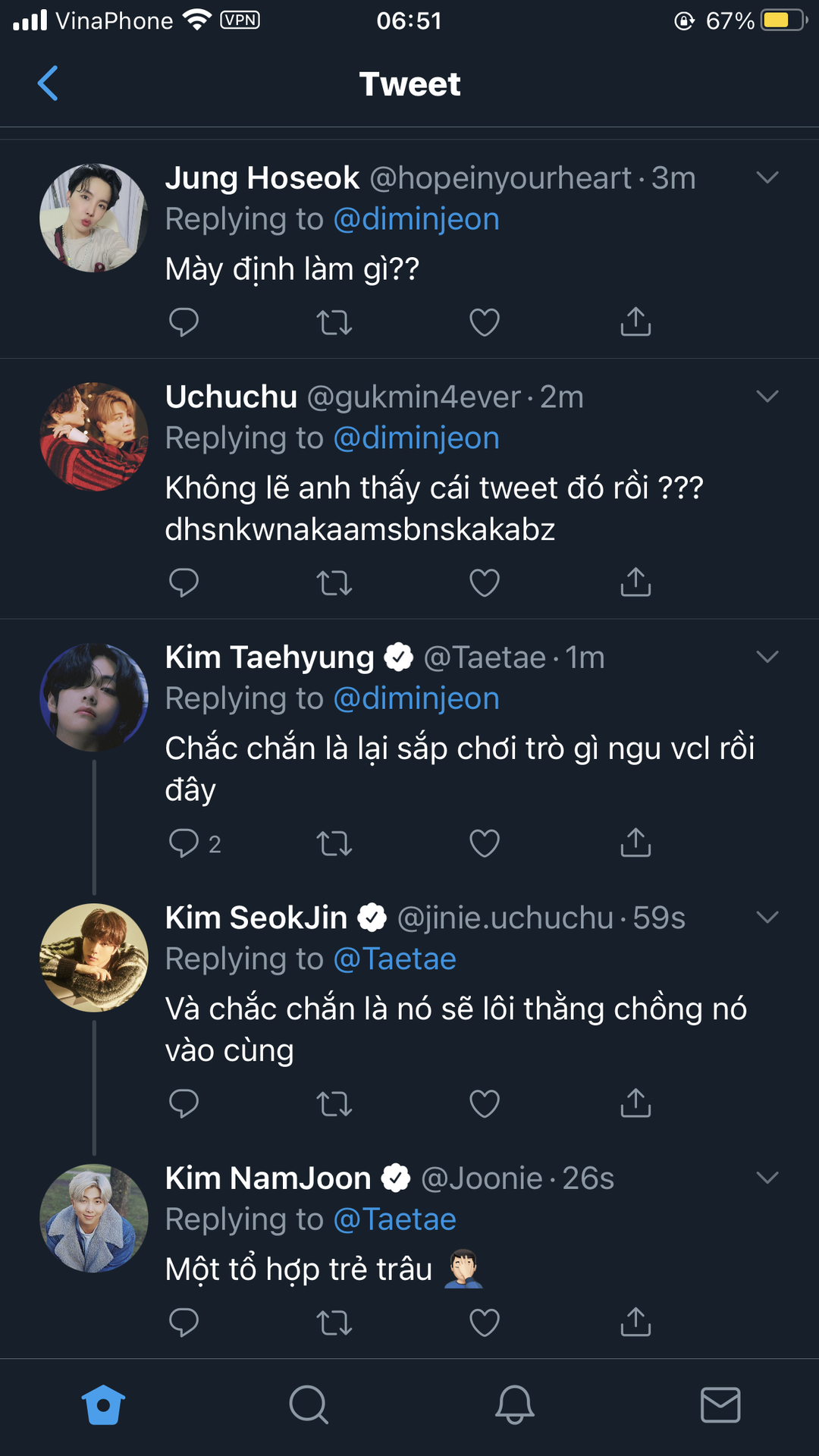Retweet Kim SeokJin's reply
Screen dimensions: 819x1456
click(334, 1103)
